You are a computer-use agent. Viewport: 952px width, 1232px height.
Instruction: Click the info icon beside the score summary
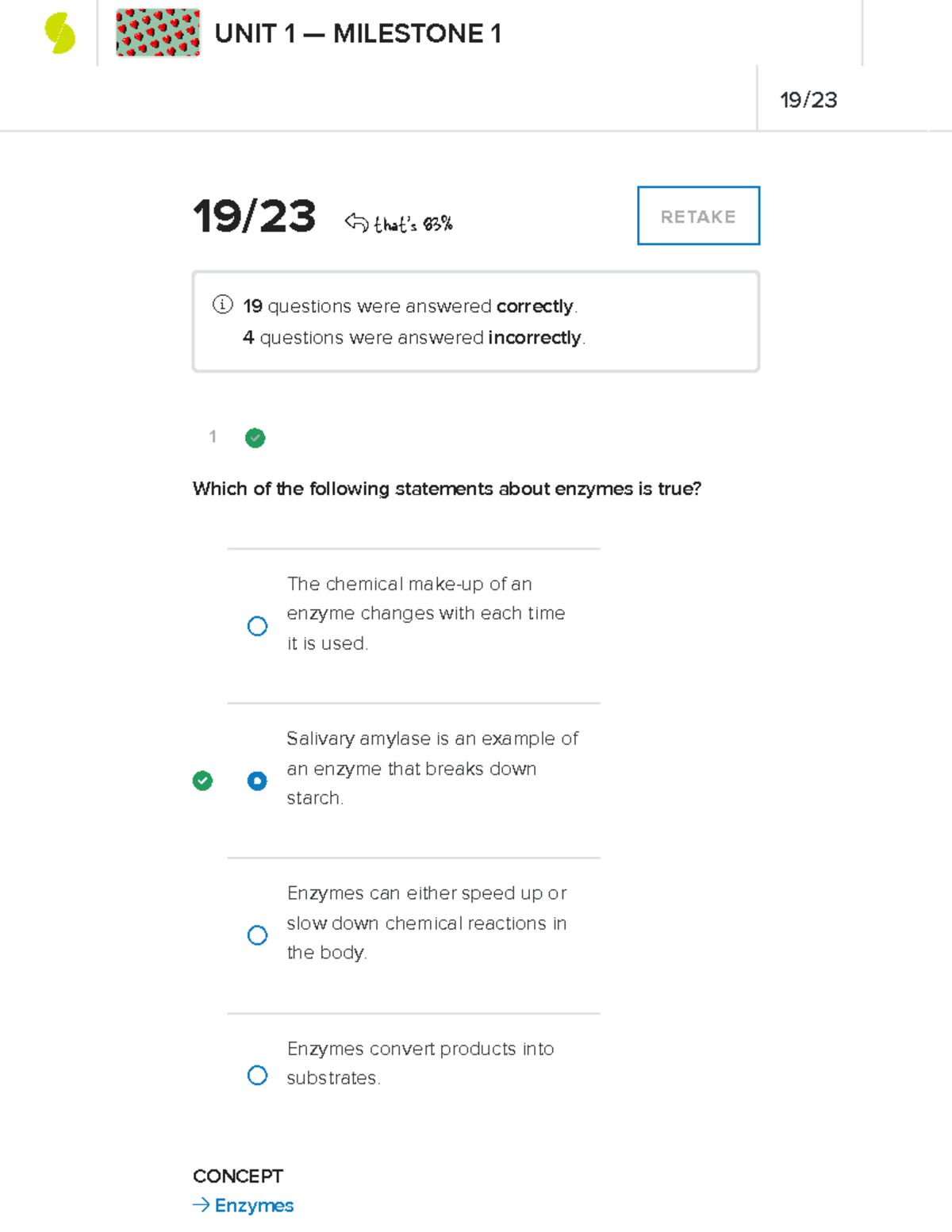[225, 305]
